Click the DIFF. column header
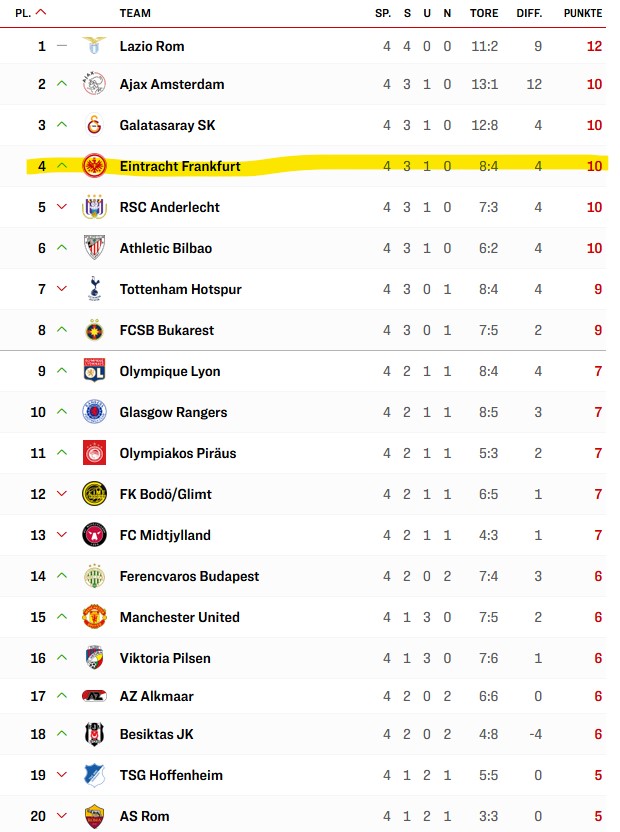 point(529,13)
